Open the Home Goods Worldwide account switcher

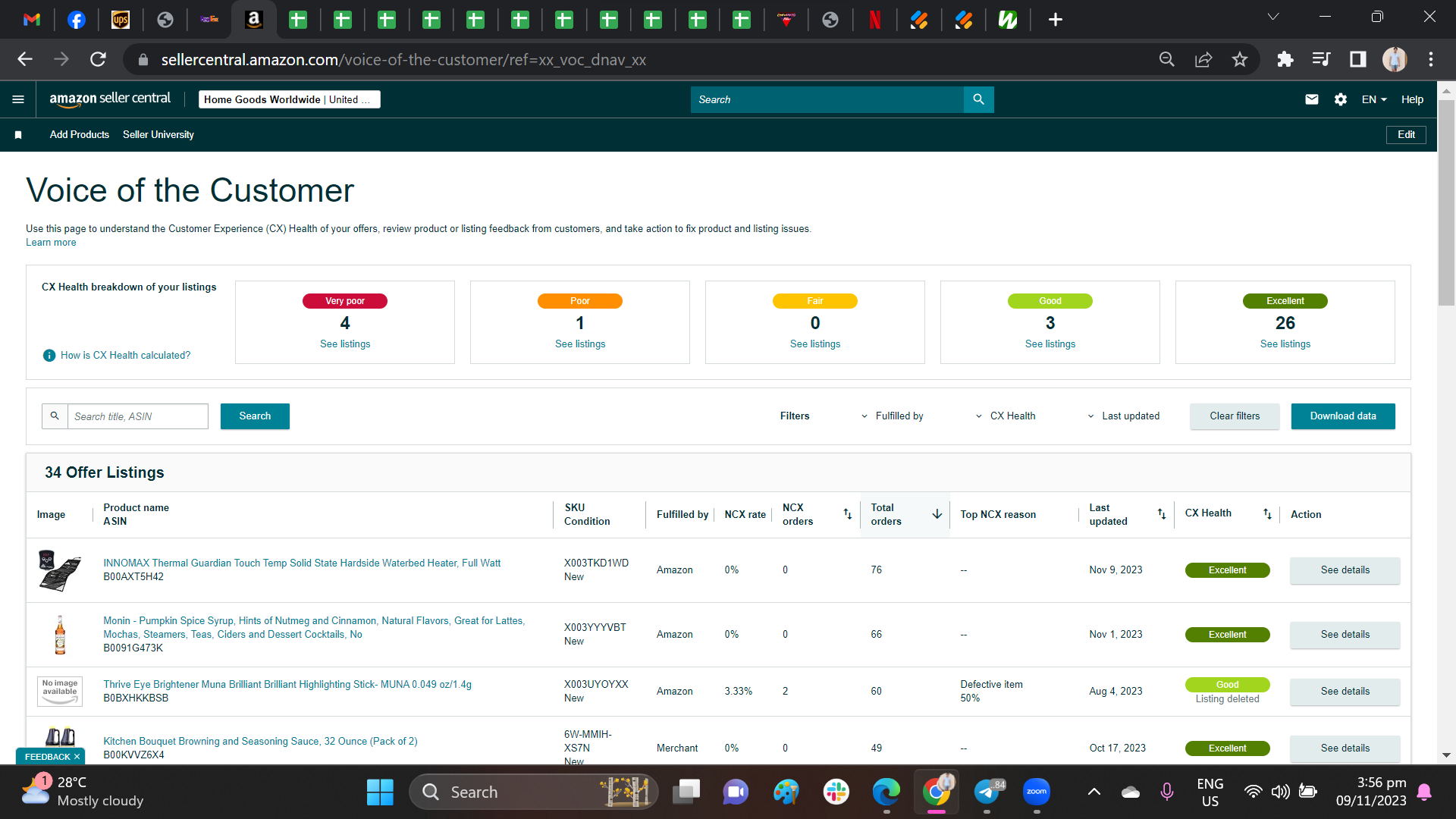pos(289,99)
